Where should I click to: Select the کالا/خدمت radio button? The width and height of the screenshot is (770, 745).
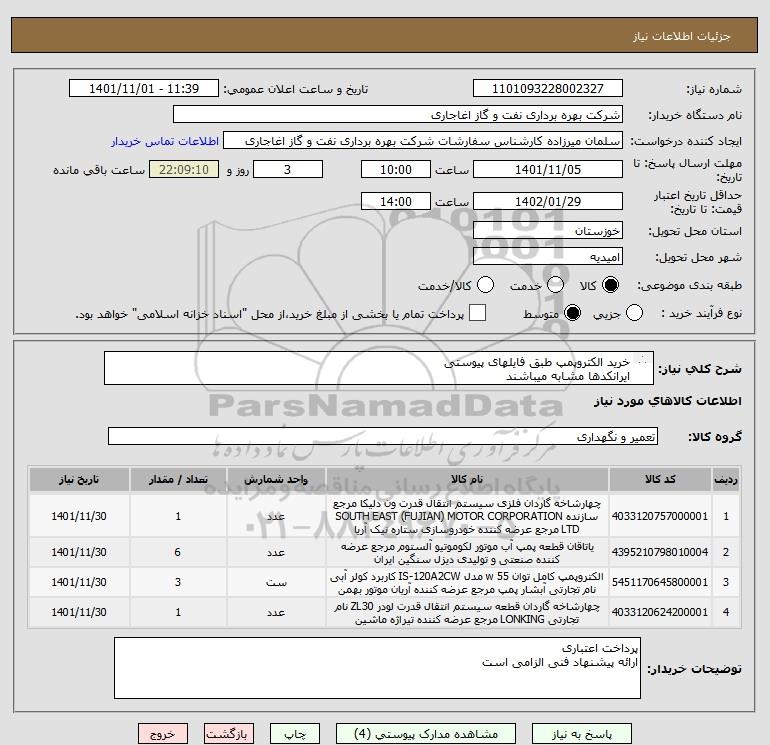click(x=486, y=285)
